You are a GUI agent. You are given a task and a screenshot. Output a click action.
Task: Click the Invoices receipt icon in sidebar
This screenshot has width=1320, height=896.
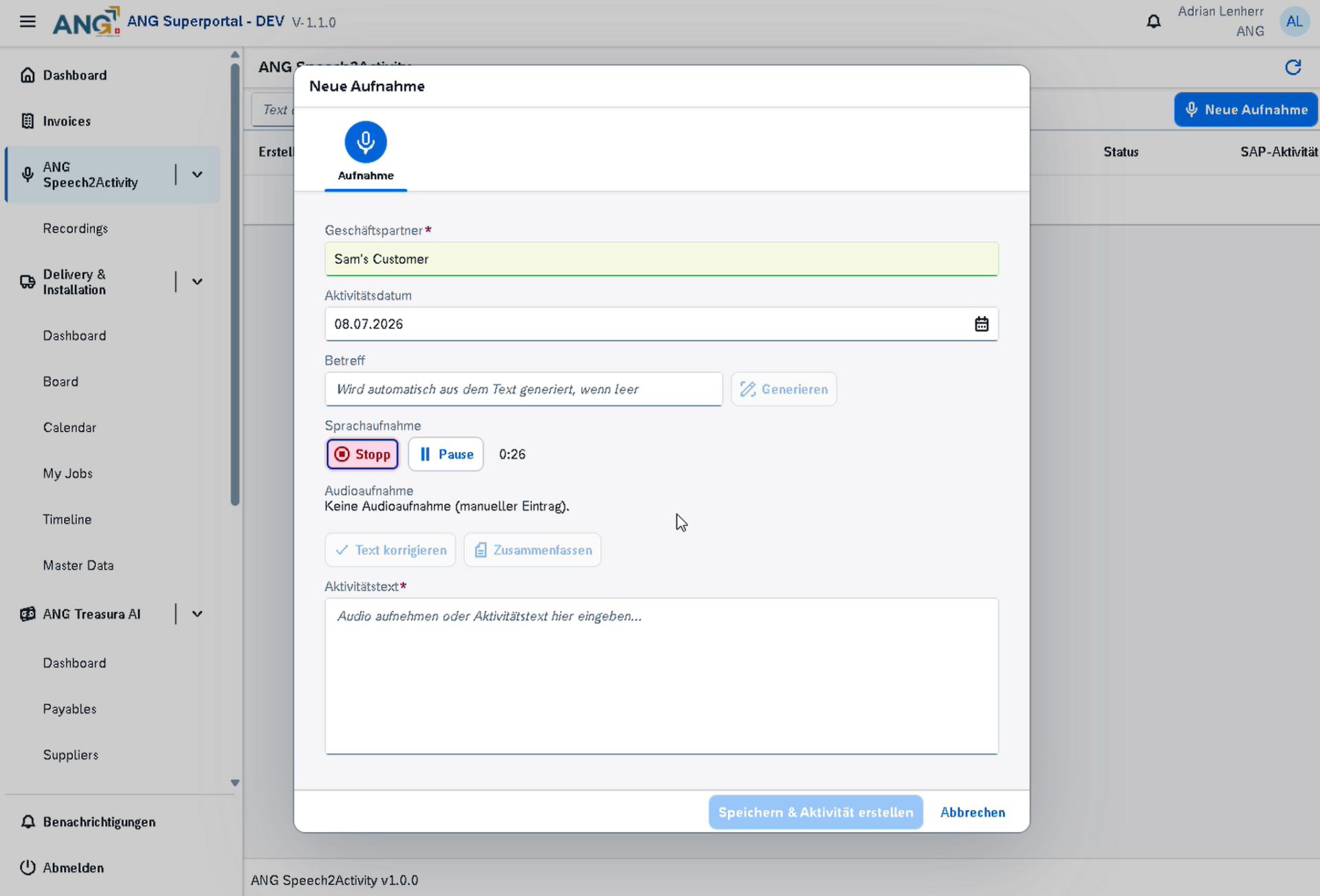tap(27, 121)
